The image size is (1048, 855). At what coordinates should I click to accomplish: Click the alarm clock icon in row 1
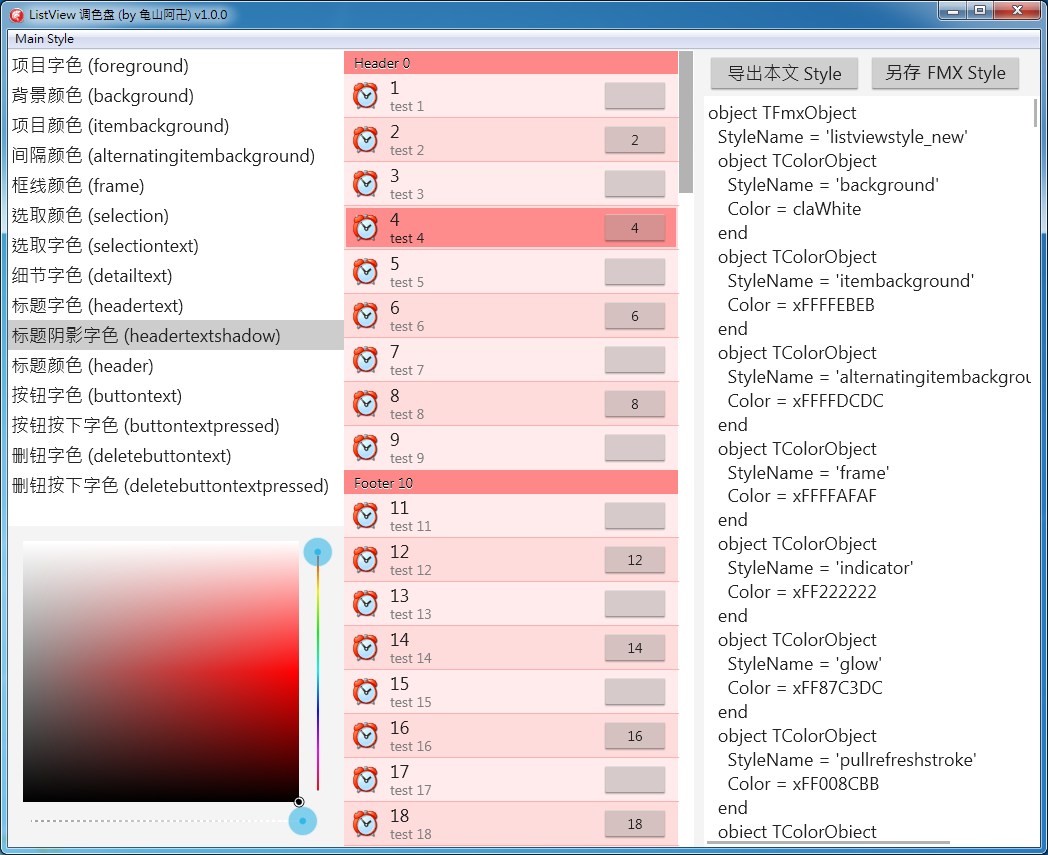(x=366, y=96)
